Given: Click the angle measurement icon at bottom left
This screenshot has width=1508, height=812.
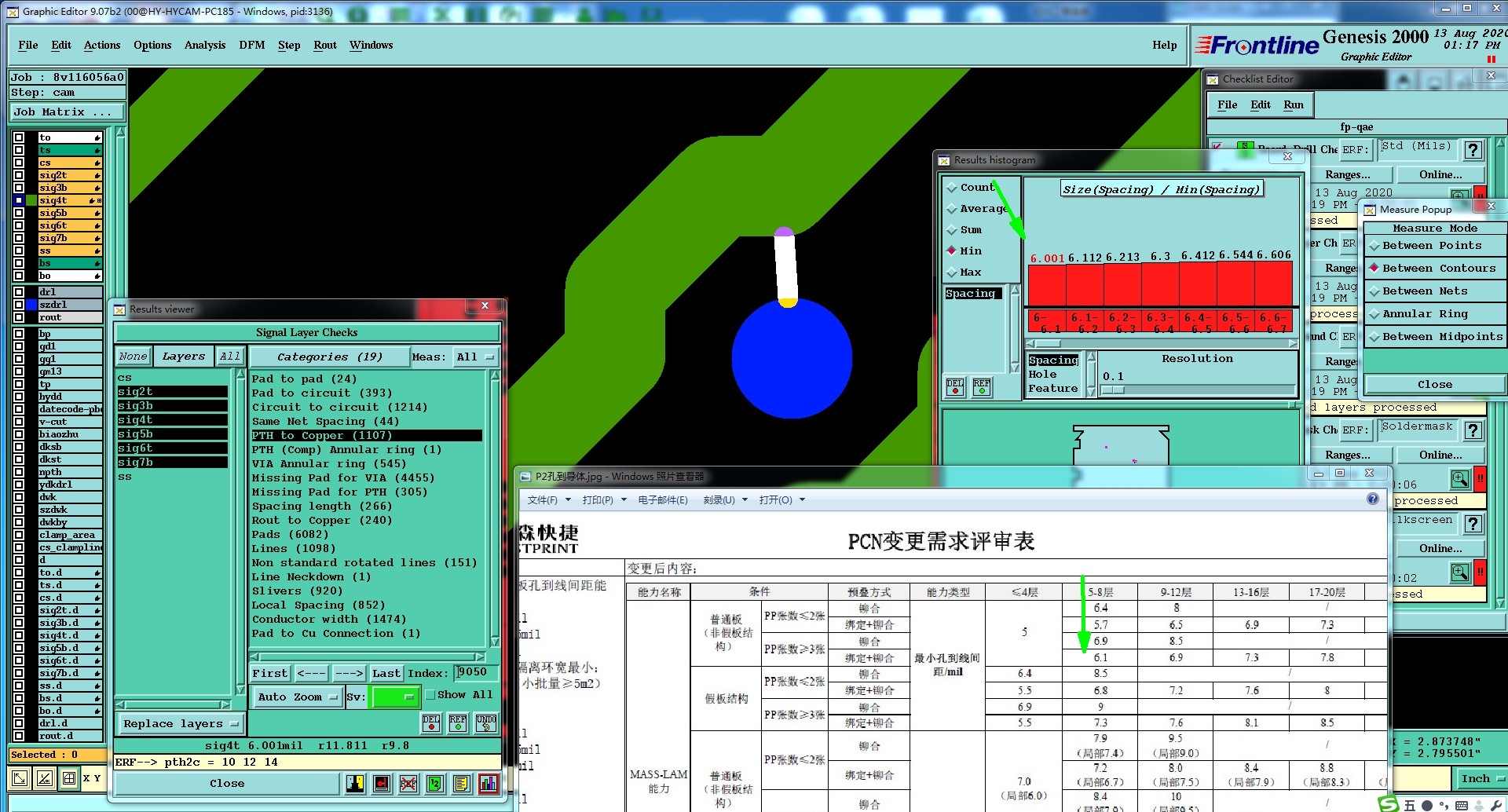Looking at the screenshot, I should (x=45, y=778).
